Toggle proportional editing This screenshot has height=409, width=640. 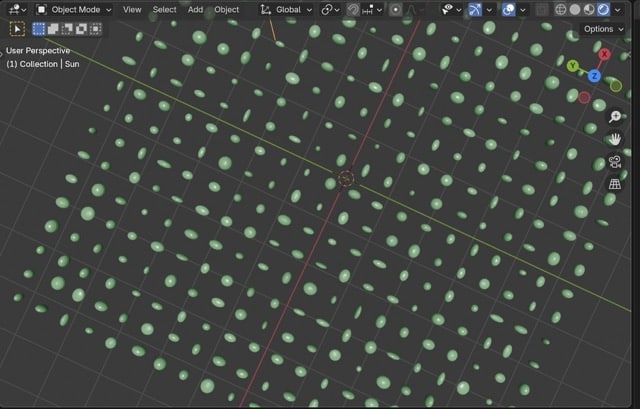click(395, 9)
